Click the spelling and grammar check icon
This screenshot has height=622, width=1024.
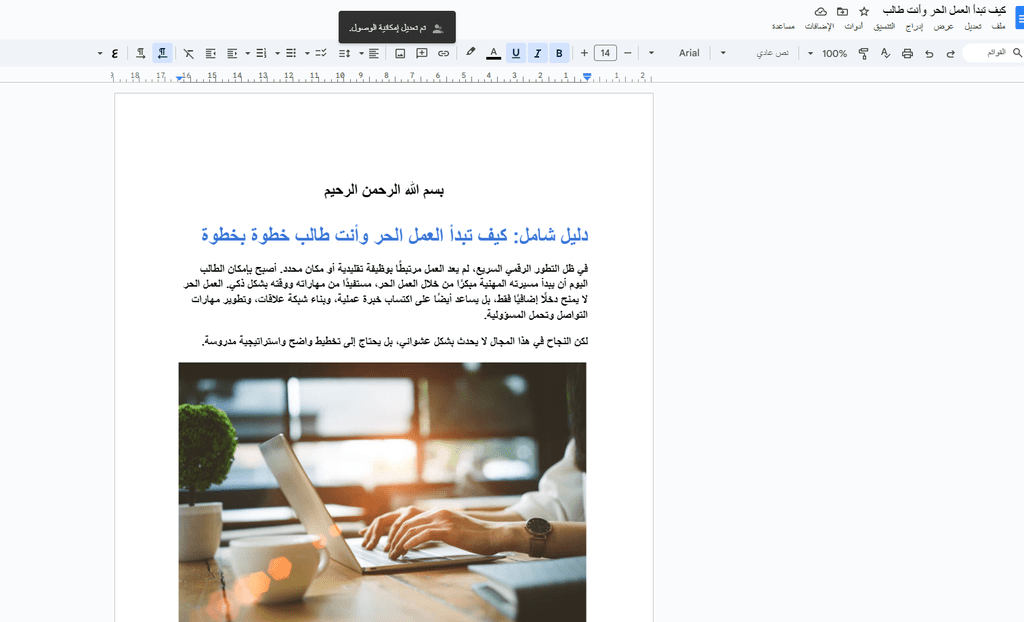(x=885, y=54)
